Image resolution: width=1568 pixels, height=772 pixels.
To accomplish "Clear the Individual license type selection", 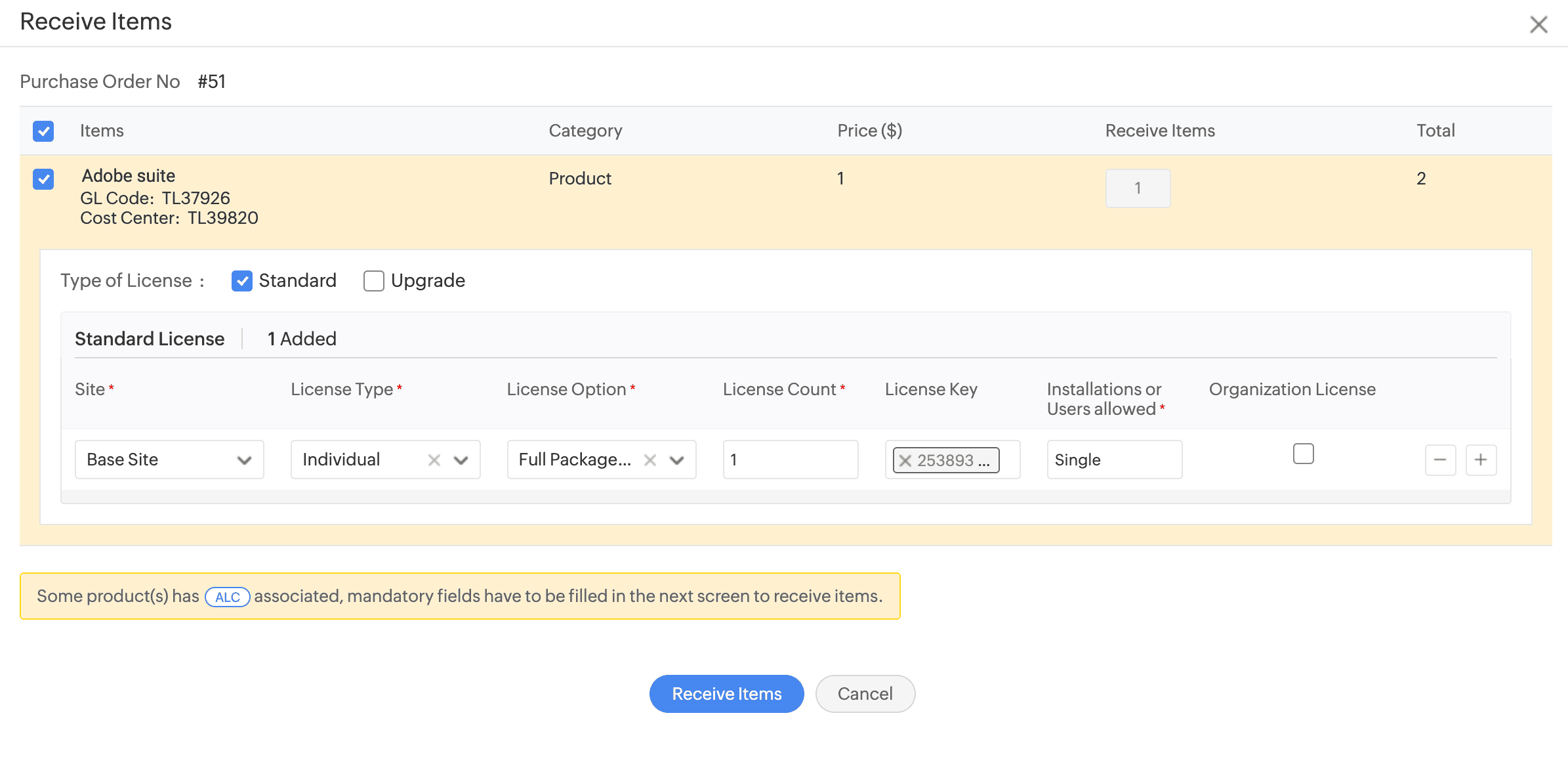I will (434, 460).
